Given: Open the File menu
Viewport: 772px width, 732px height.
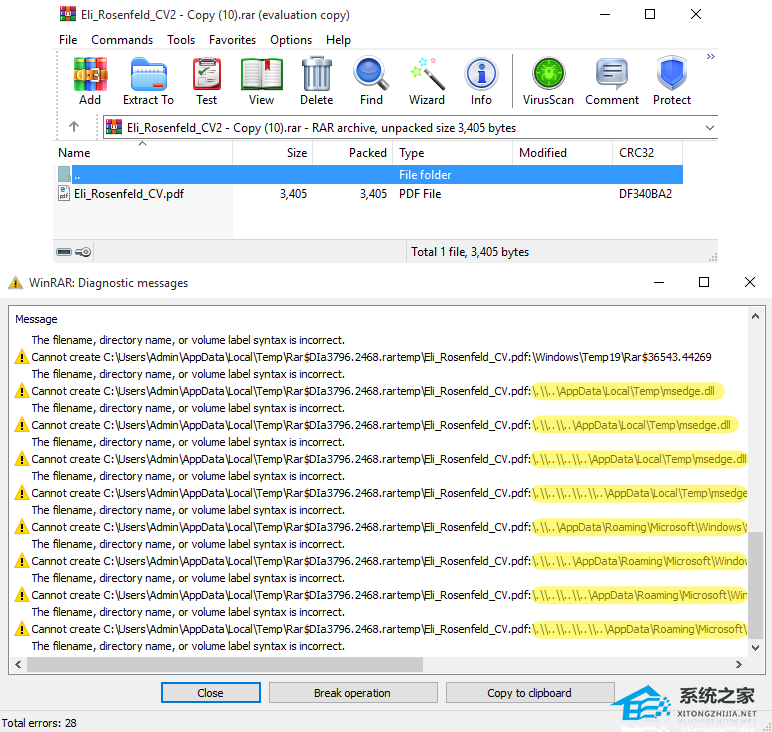Looking at the screenshot, I should coord(68,40).
